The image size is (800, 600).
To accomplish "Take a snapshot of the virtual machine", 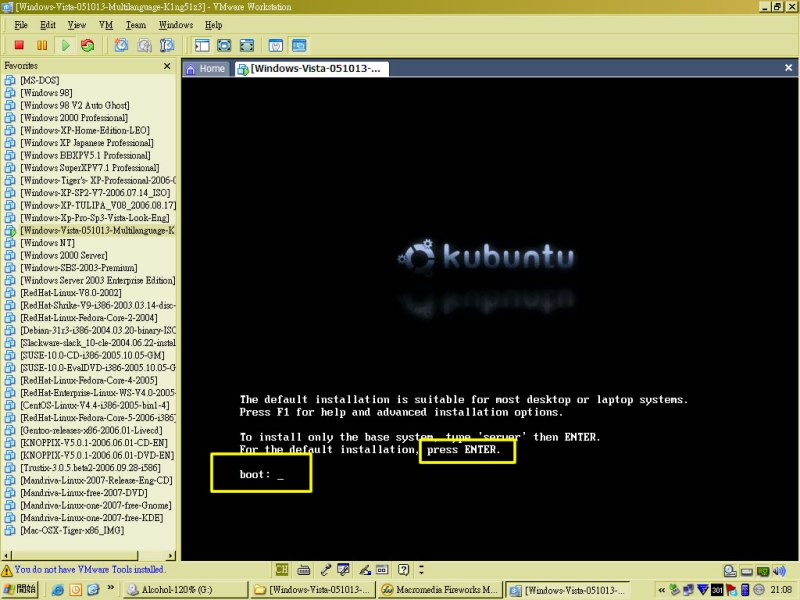I will [121, 45].
